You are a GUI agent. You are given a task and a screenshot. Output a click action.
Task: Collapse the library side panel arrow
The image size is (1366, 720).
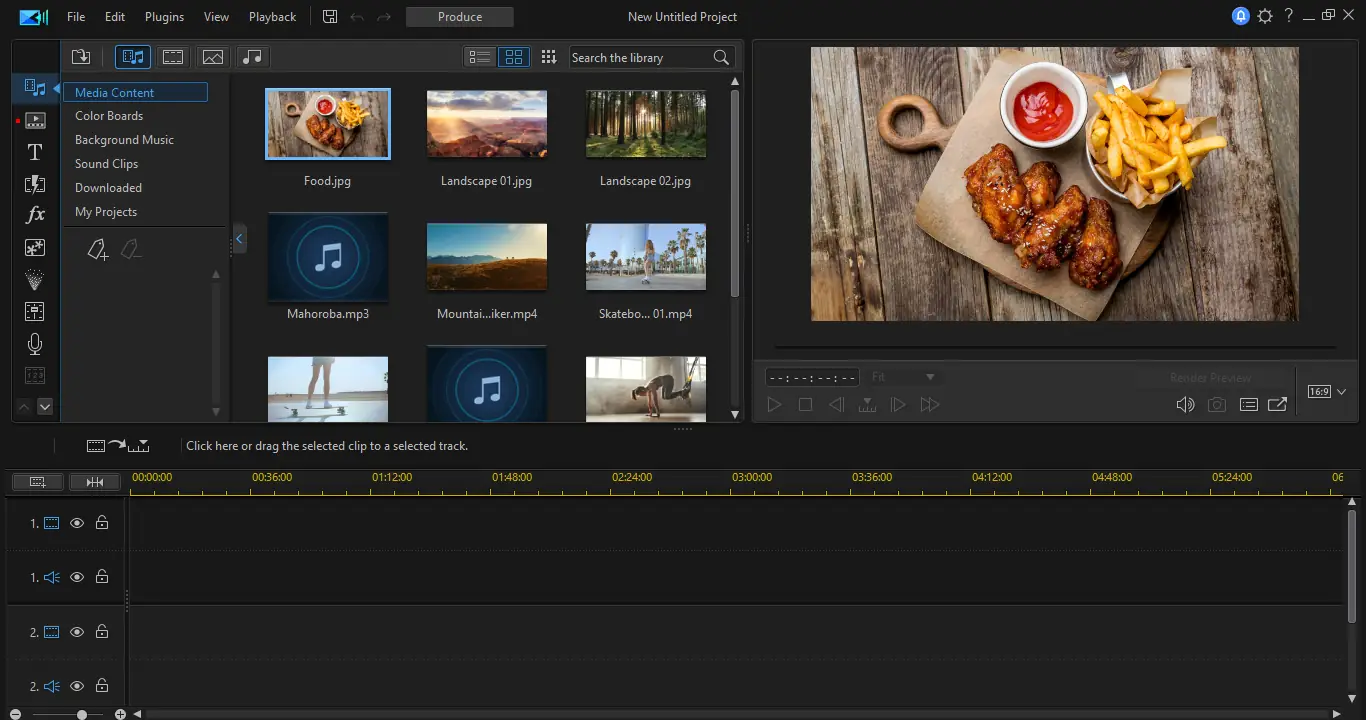239,238
